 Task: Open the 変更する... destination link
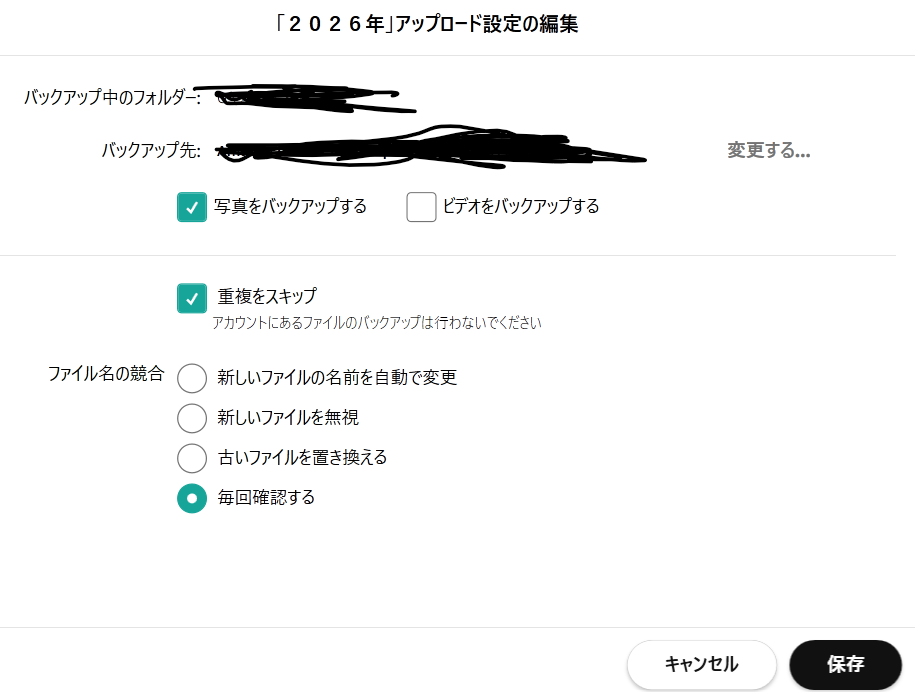(768, 151)
